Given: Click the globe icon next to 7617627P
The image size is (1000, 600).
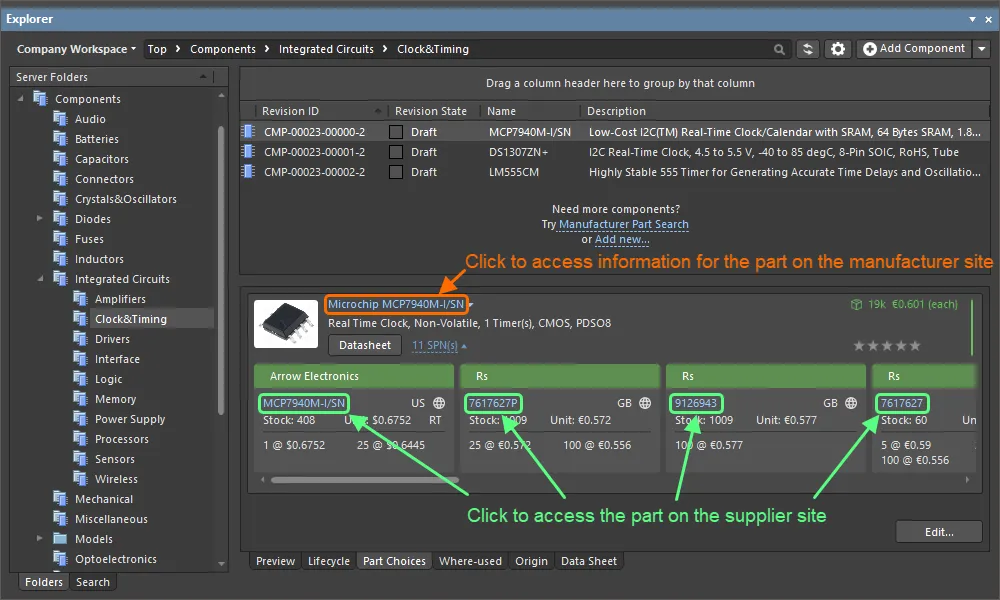Looking at the screenshot, I should click(645, 403).
